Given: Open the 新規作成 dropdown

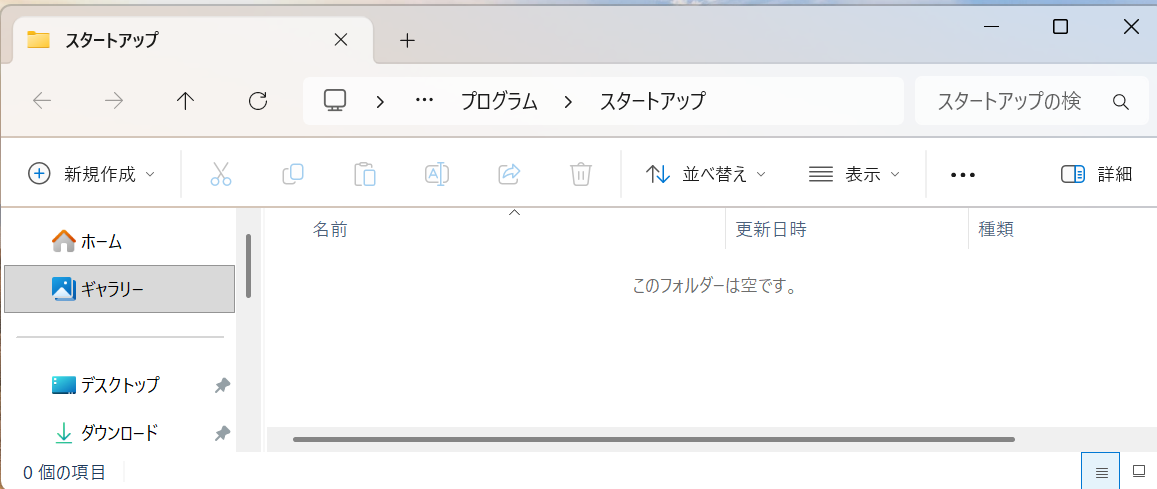Looking at the screenshot, I should click(x=91, y=174).
